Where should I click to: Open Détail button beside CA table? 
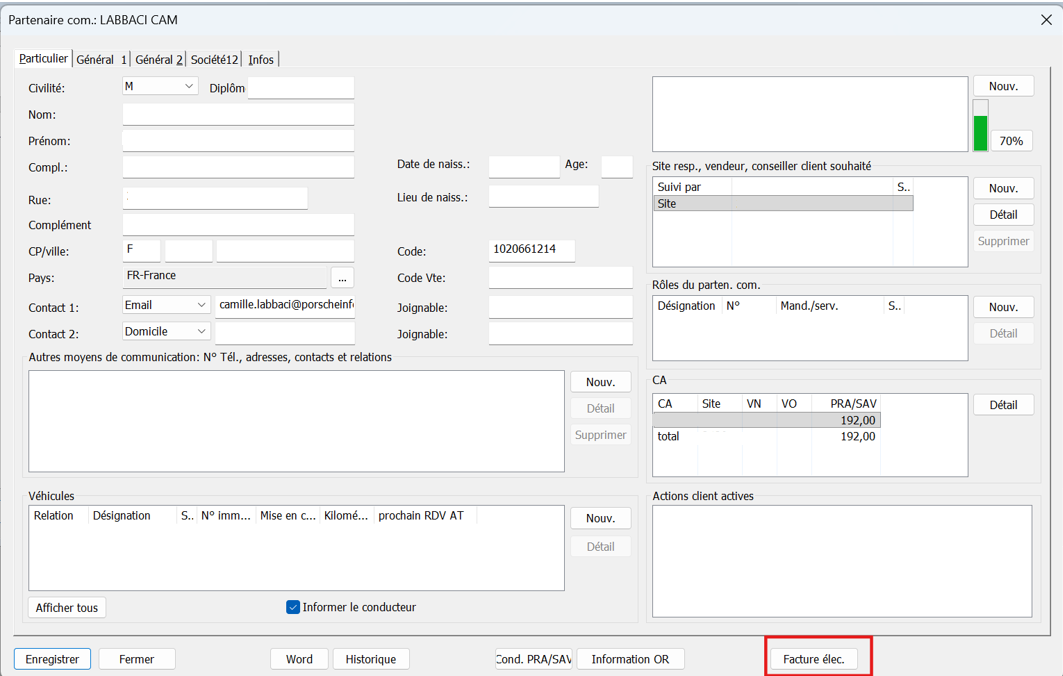coord(1003,405)
